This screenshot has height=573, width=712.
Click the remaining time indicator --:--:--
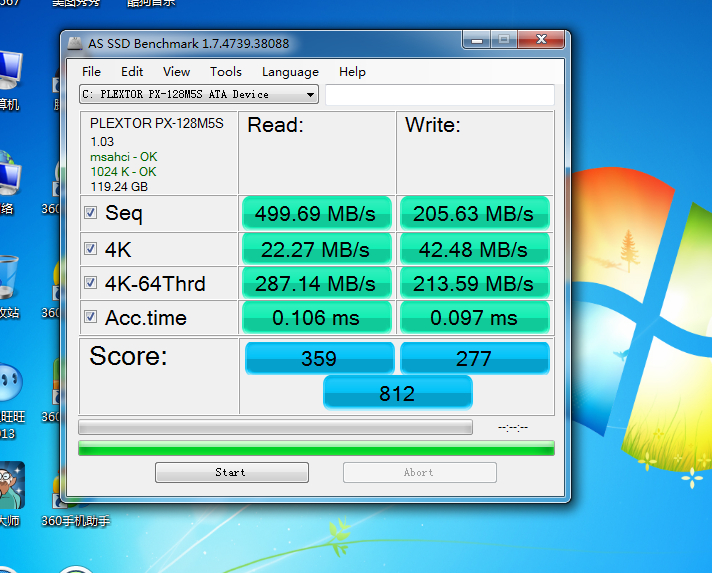pyautogui.click(x=513, y=427)
